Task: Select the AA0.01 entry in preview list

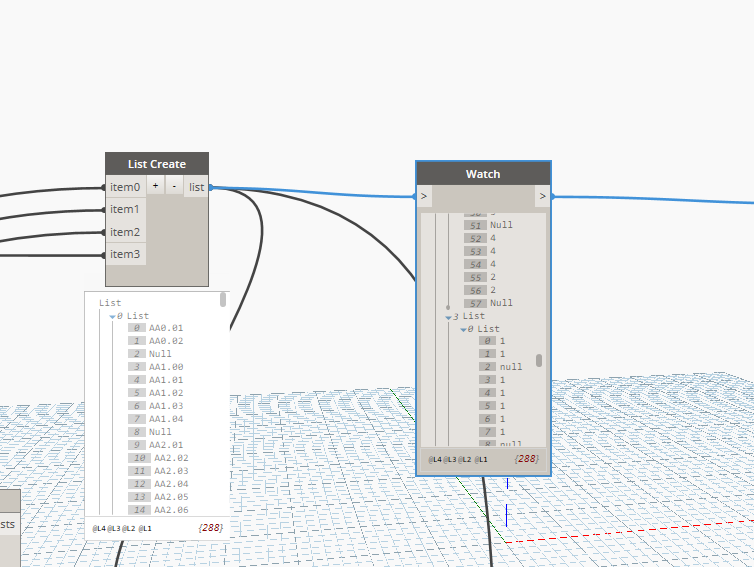Action: 166,328
